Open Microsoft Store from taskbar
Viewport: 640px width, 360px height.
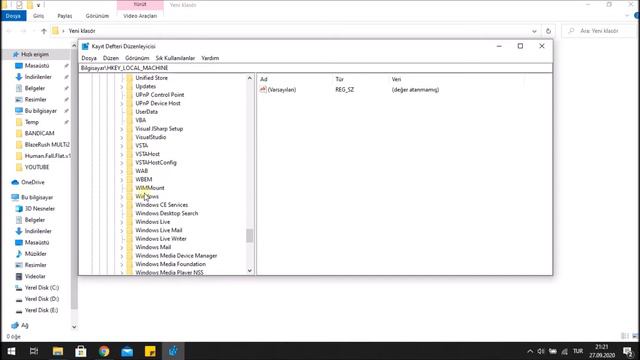click(x=81, y=351)
